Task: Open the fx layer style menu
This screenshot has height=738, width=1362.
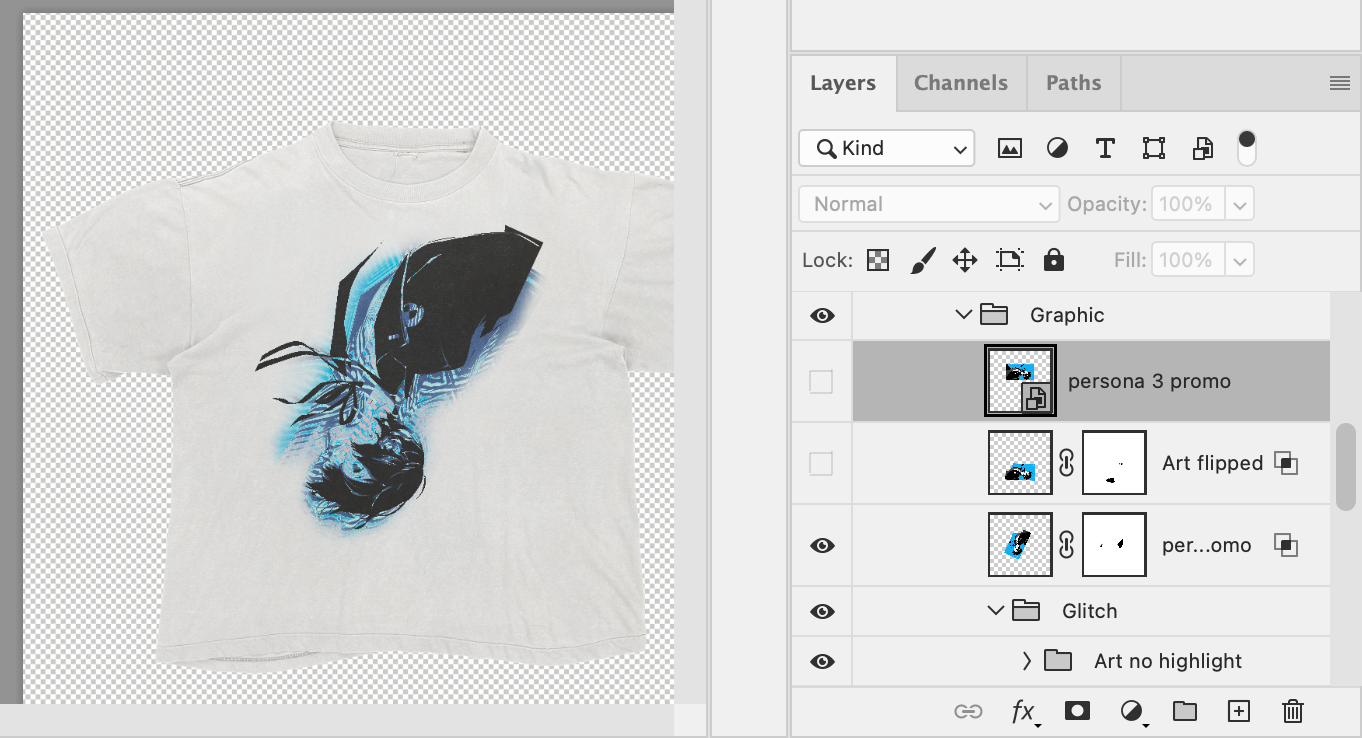Action: coord(1024,711)
